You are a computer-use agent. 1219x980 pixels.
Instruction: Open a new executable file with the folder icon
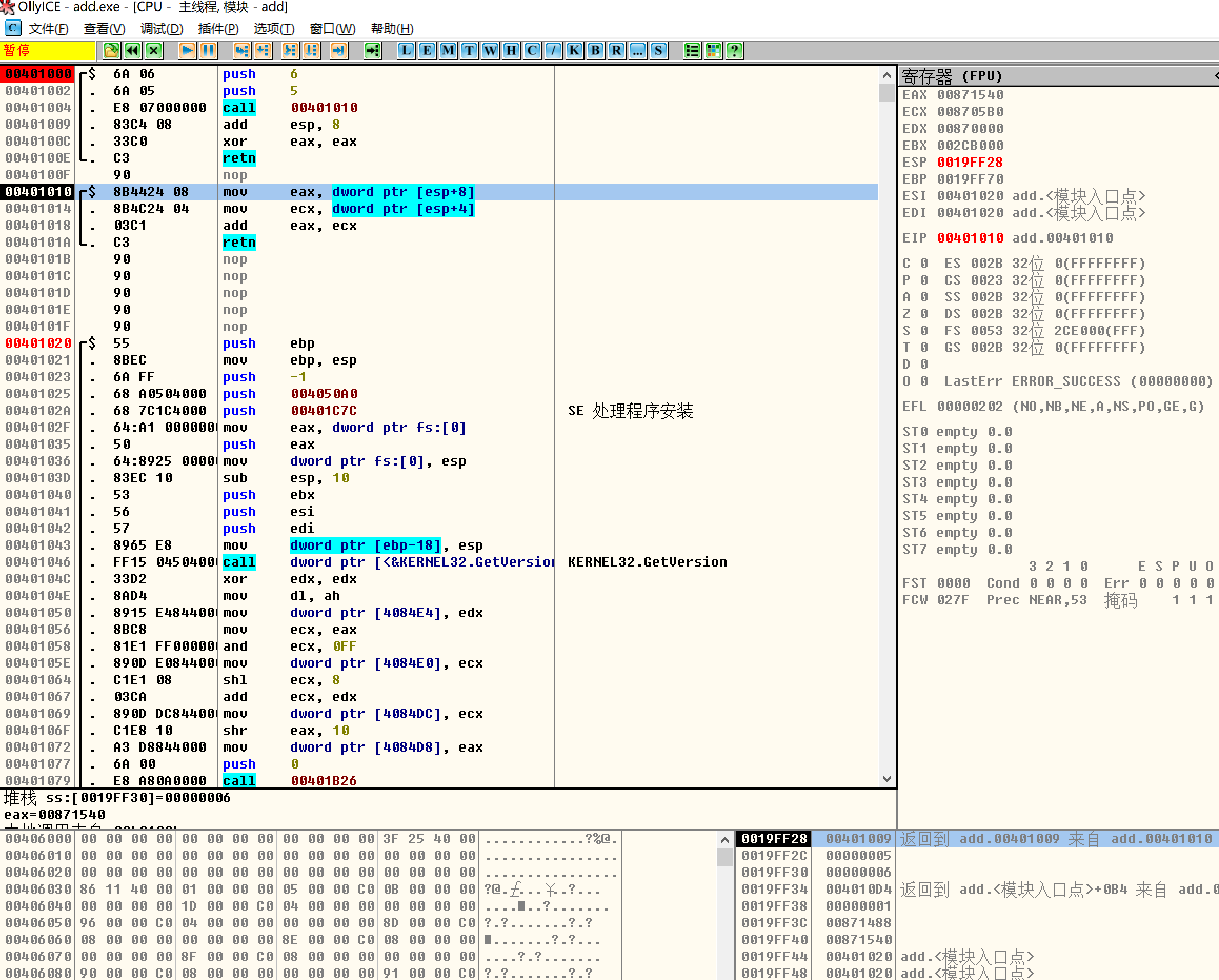pos(112,51)
